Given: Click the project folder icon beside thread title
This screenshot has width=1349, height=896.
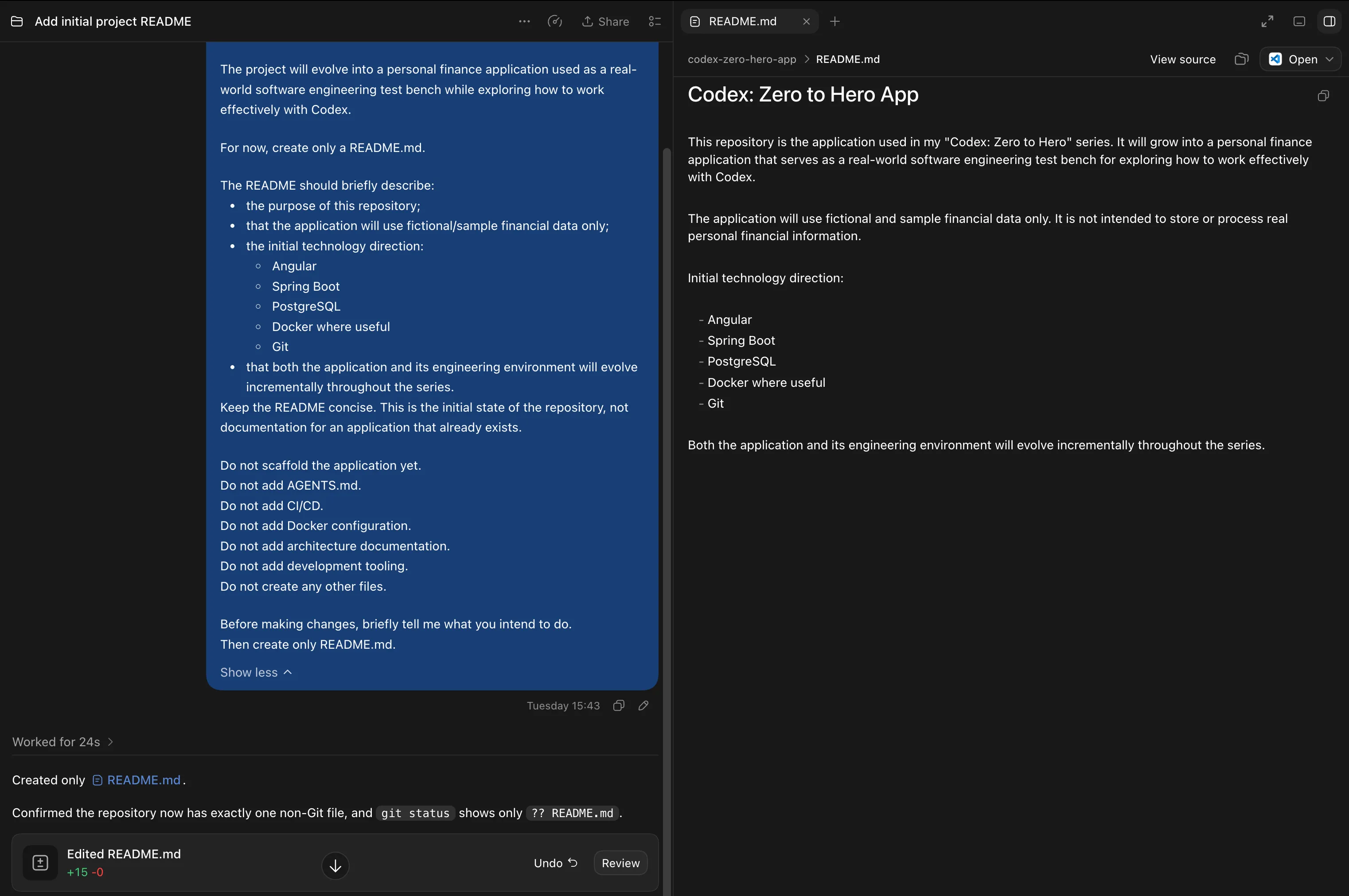Looking at the screenshot, I should (x=17, y=21).
